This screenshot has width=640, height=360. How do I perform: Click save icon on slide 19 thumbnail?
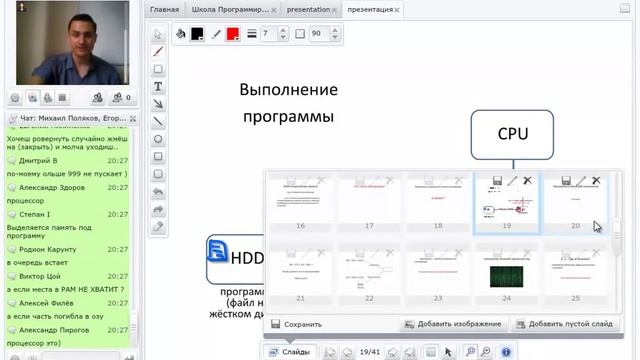(497, 180)
